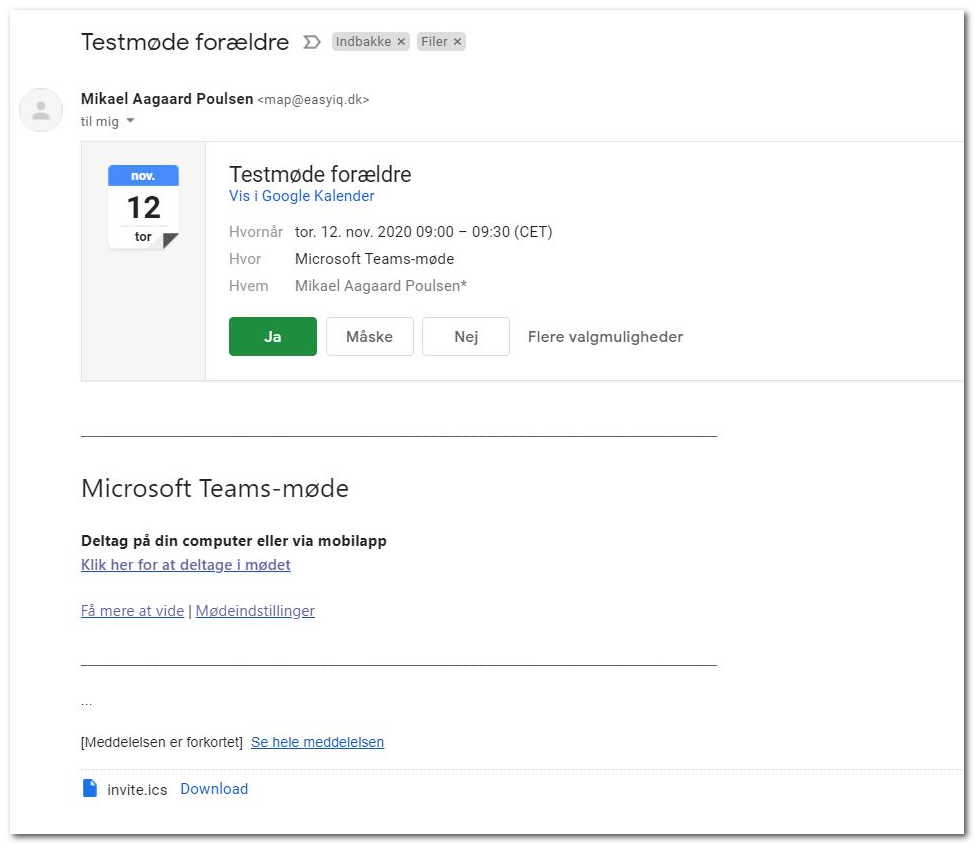Click 'Deltag på din computer eller via mobilapp'

[x=234, y=540]
